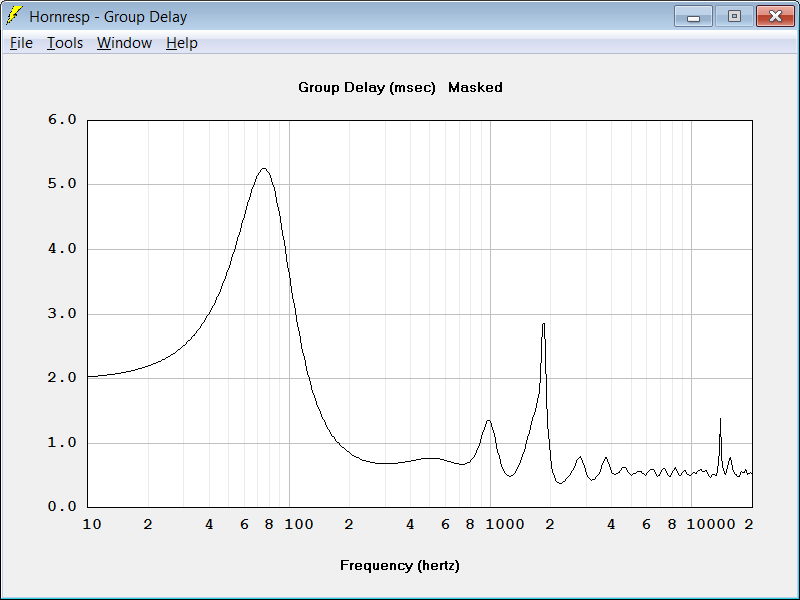Open the Window menu
Screen dimensions: 800x600
point(124,43)
